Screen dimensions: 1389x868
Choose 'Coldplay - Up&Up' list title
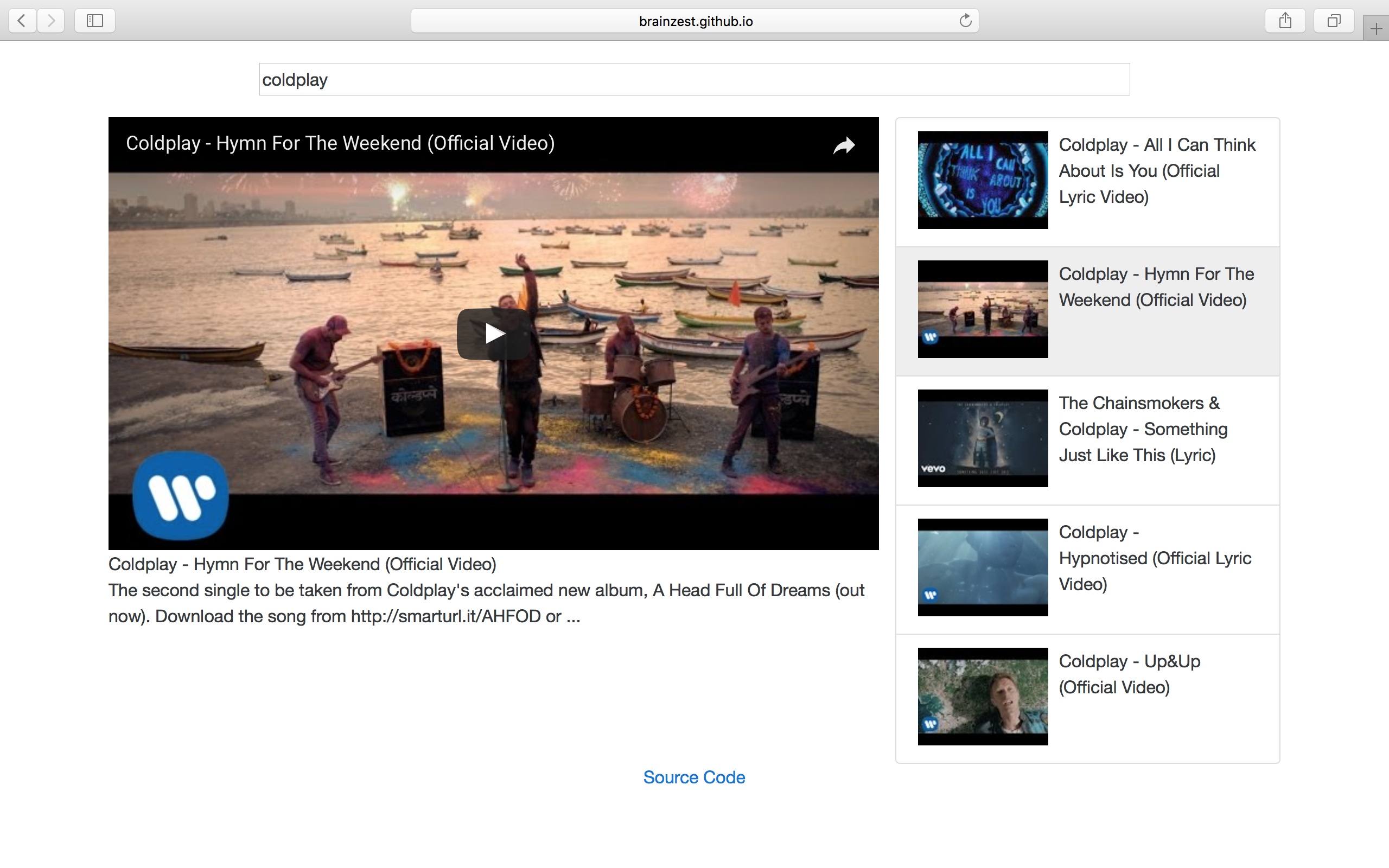pos(1129,674)
